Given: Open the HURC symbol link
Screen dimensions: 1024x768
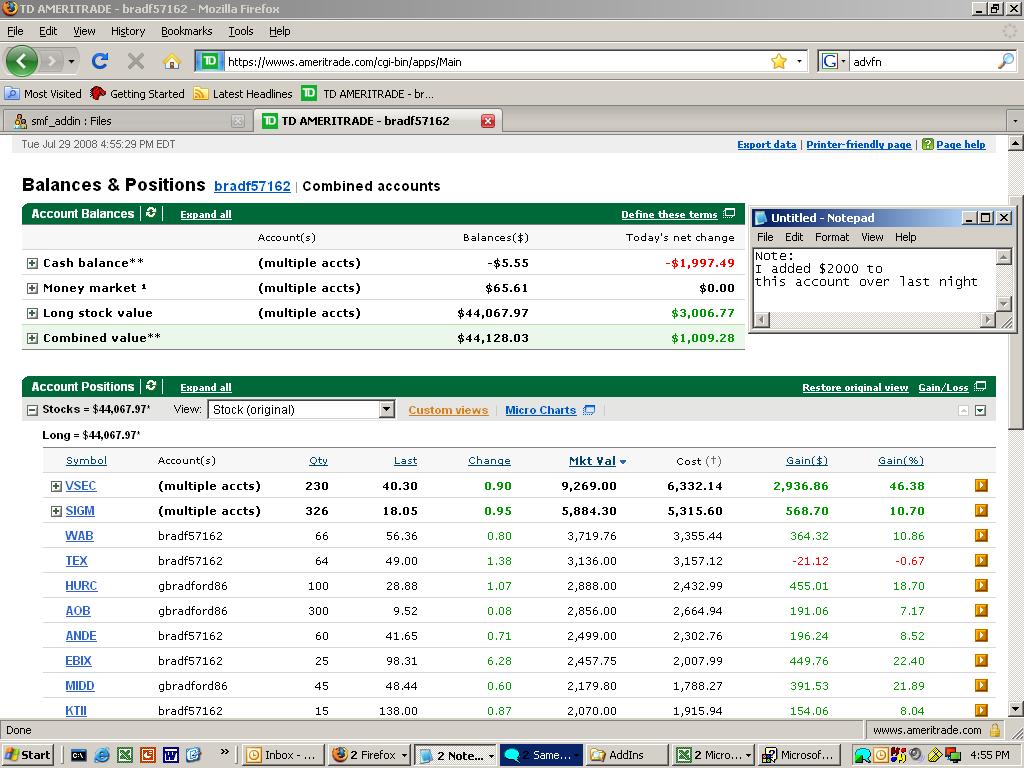Looking at the screenshot, I should pos(81,586).
